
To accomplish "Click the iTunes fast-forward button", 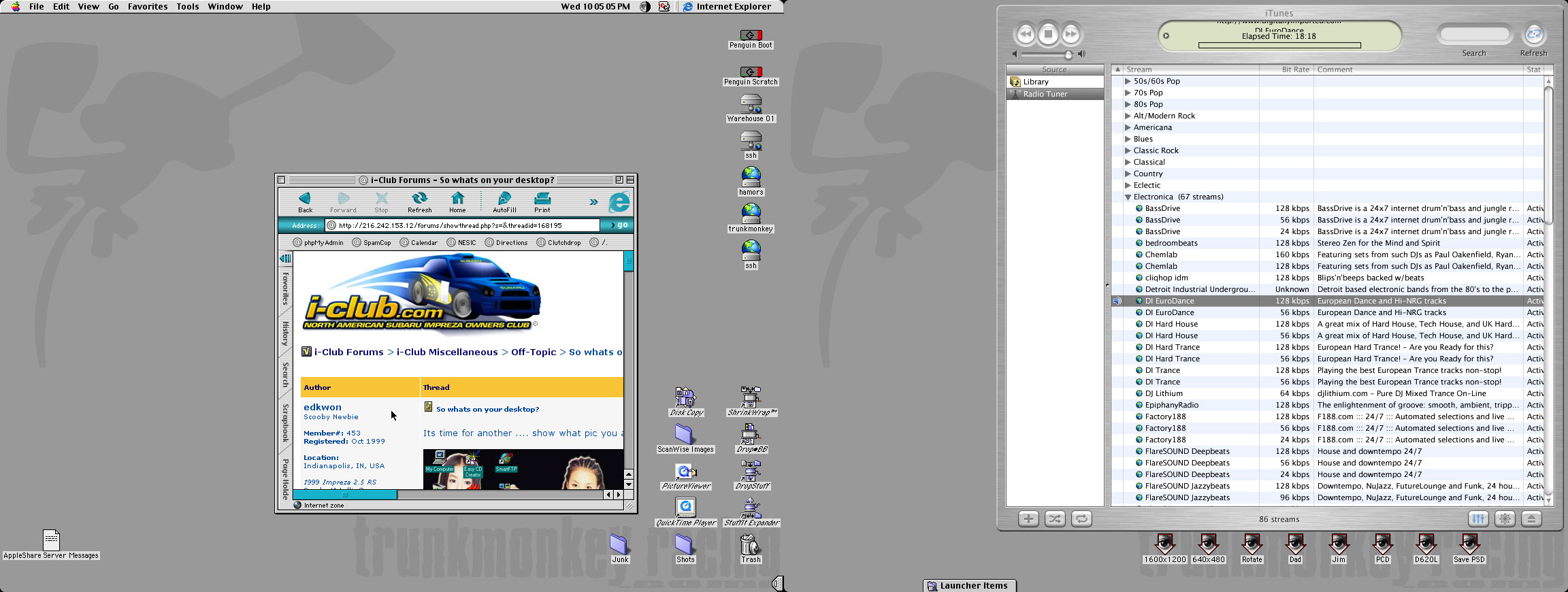I will point(1071,34).
